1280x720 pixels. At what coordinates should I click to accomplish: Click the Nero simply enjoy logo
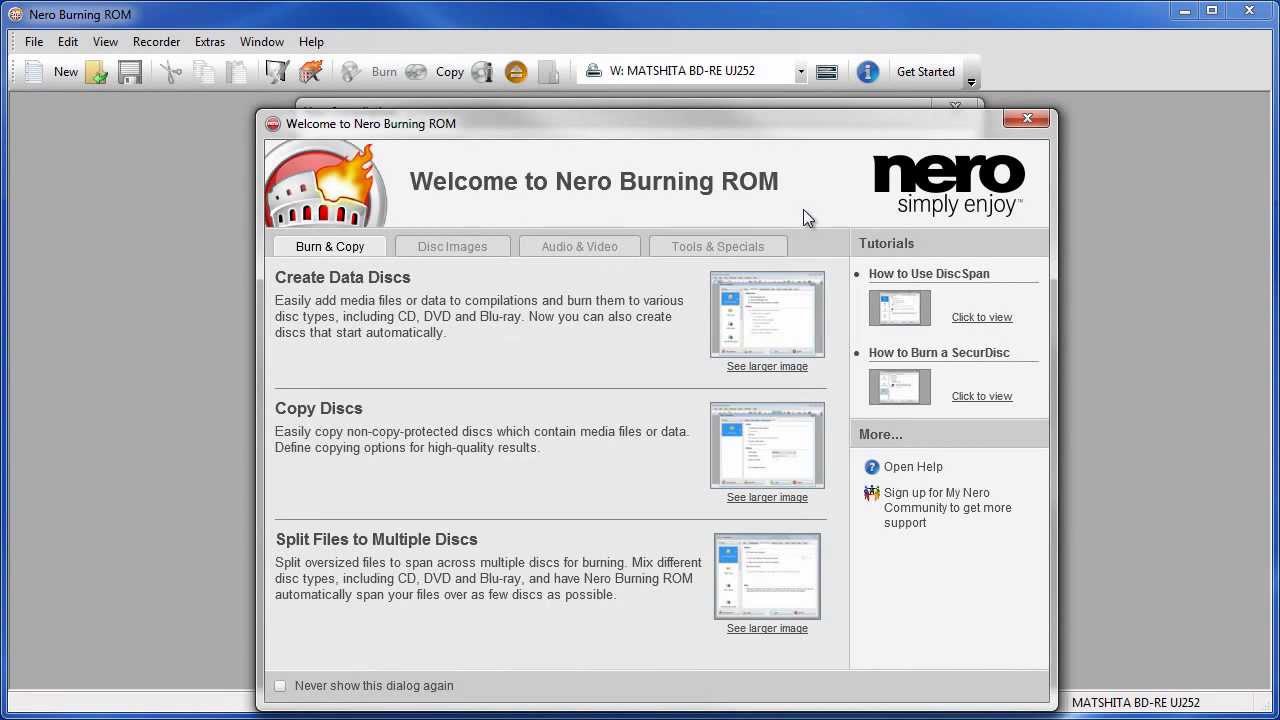[x=948, y=185]
